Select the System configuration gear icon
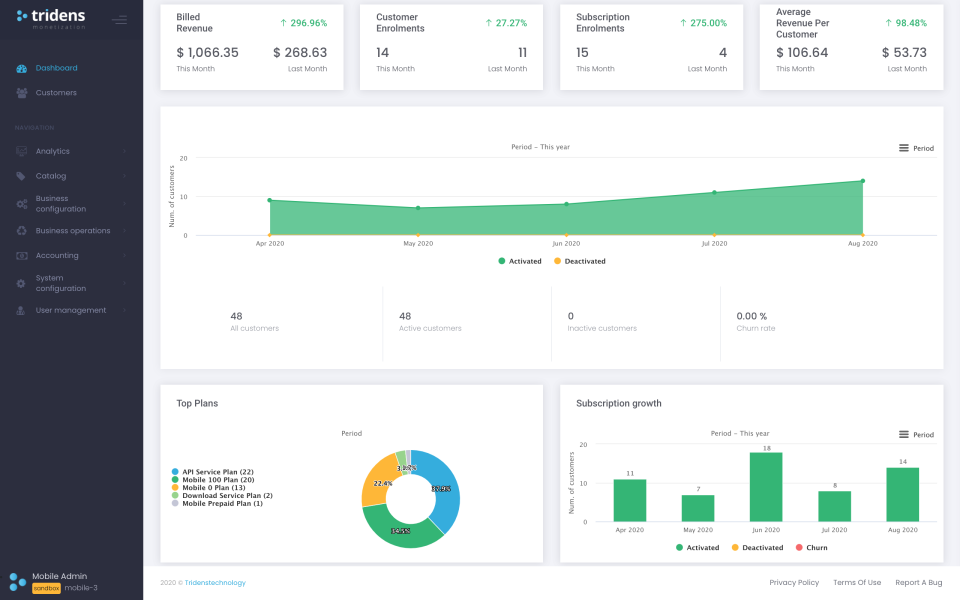The height and width of the screenshot is (600, 960). pos(20,283)
